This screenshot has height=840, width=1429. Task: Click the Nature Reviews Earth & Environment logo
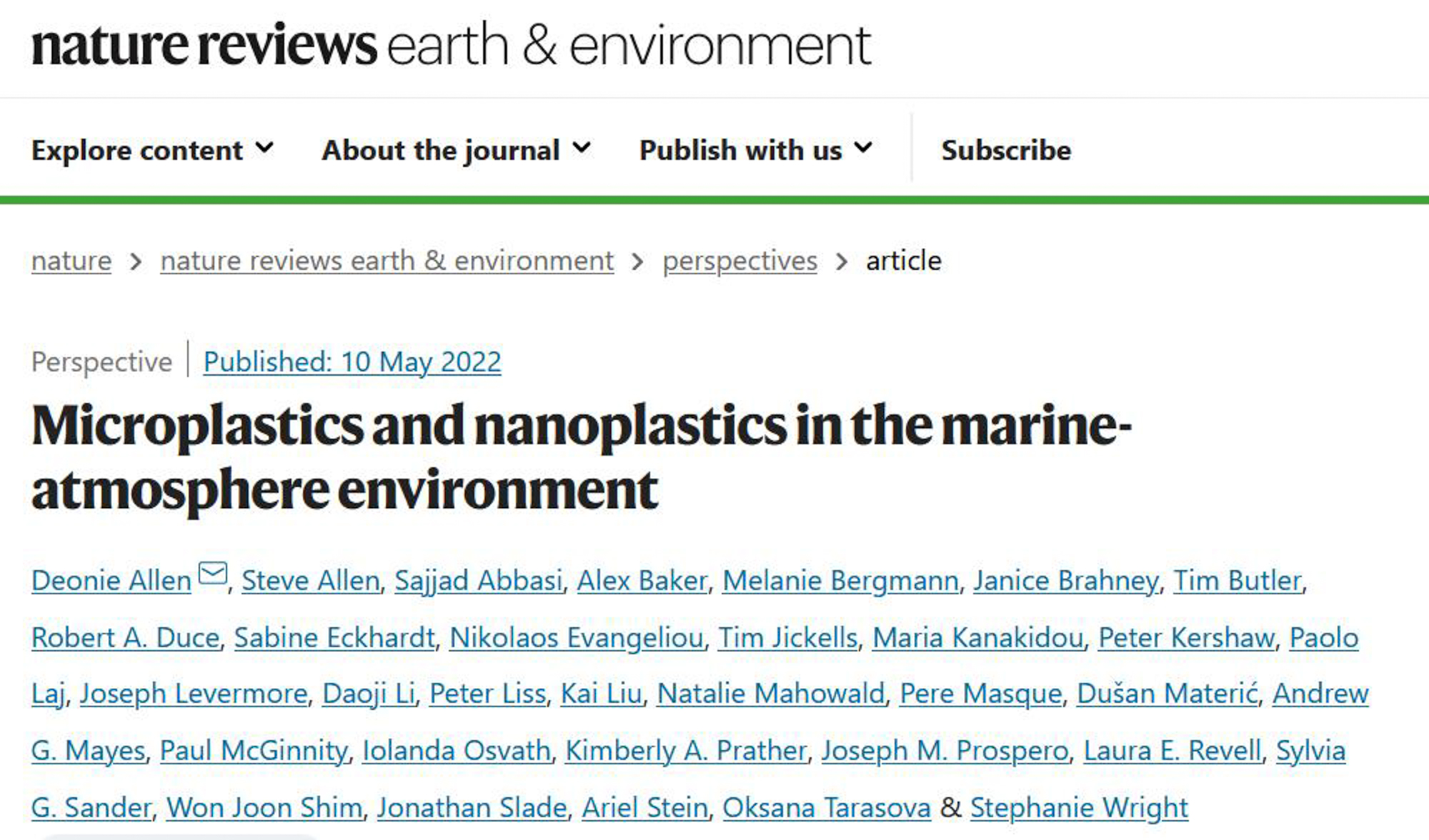pyautogui.click(x=451, y=45)
